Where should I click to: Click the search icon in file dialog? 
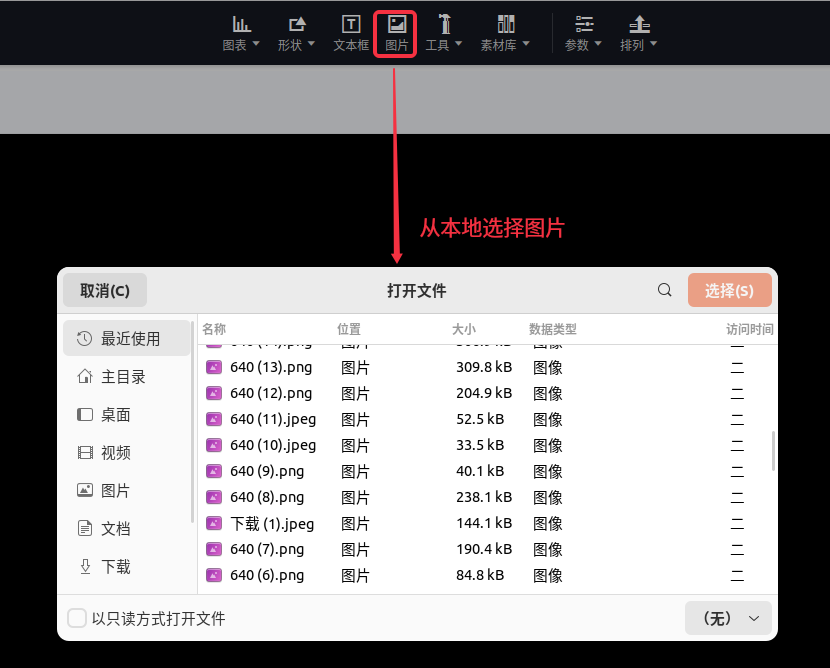click(x=665, y=290)
